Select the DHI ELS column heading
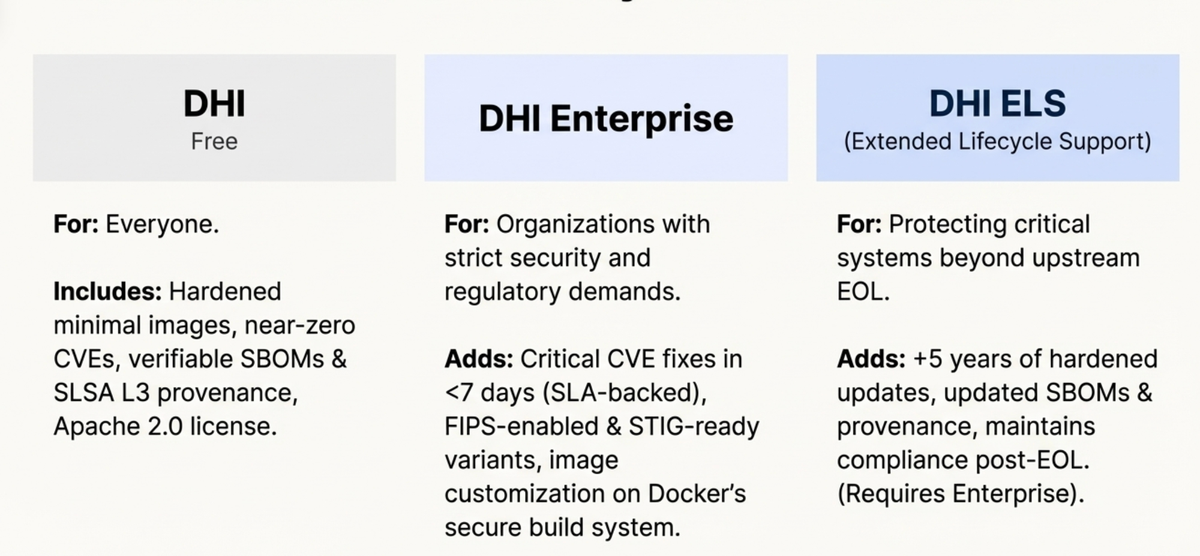 click(x=997, y=102)
